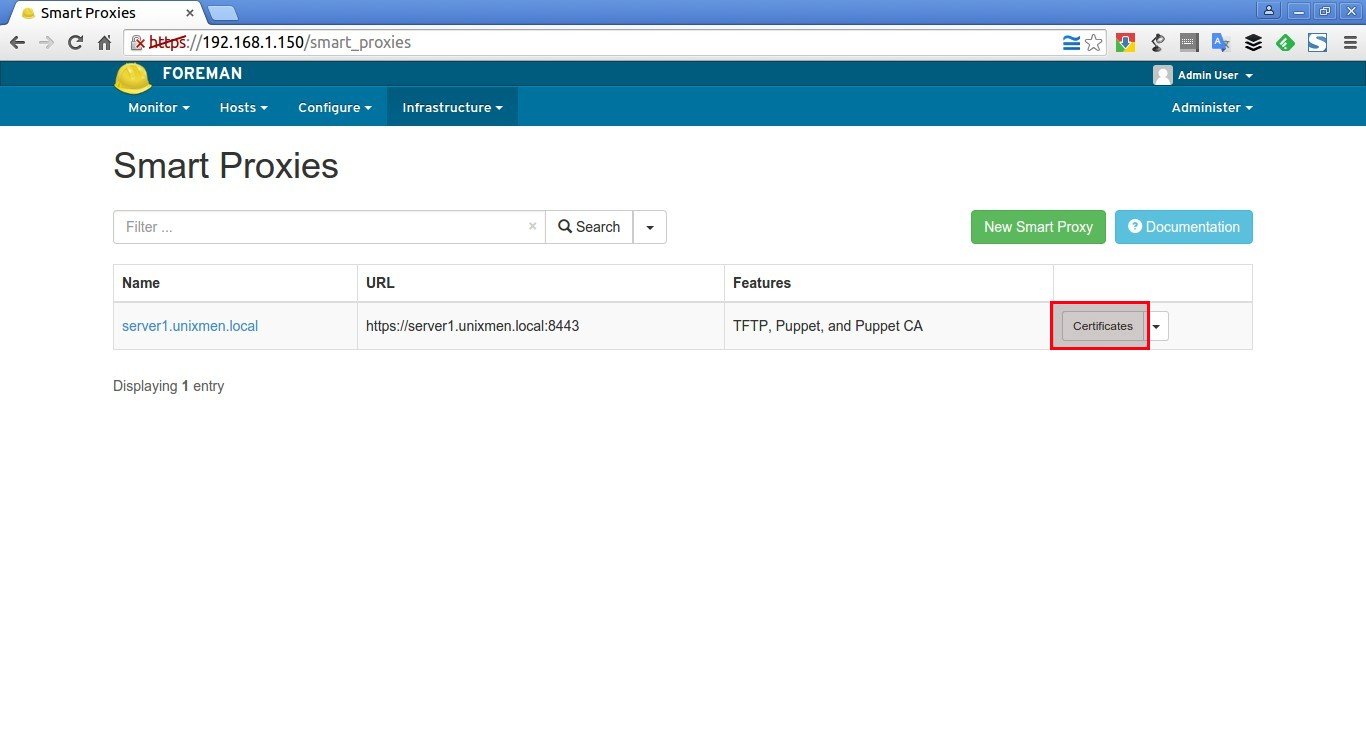
Task: Open the browser home page icon
Action: click(104, 43)
